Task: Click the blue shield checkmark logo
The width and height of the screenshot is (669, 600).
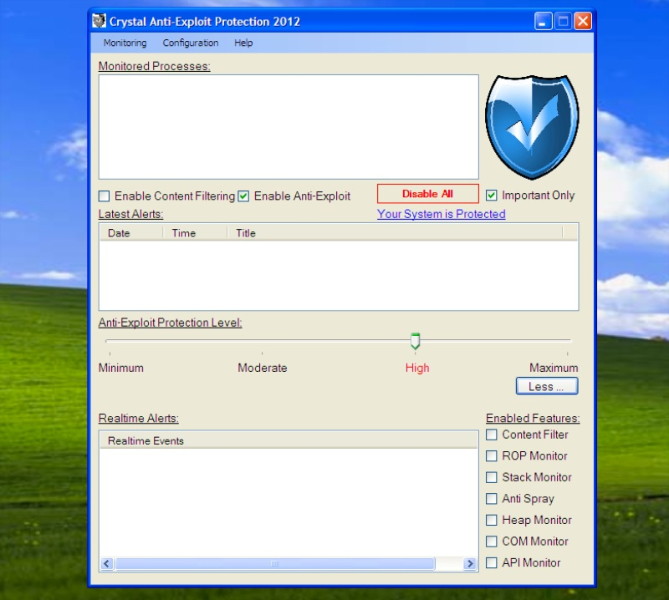Action: (x=531, y=127)
